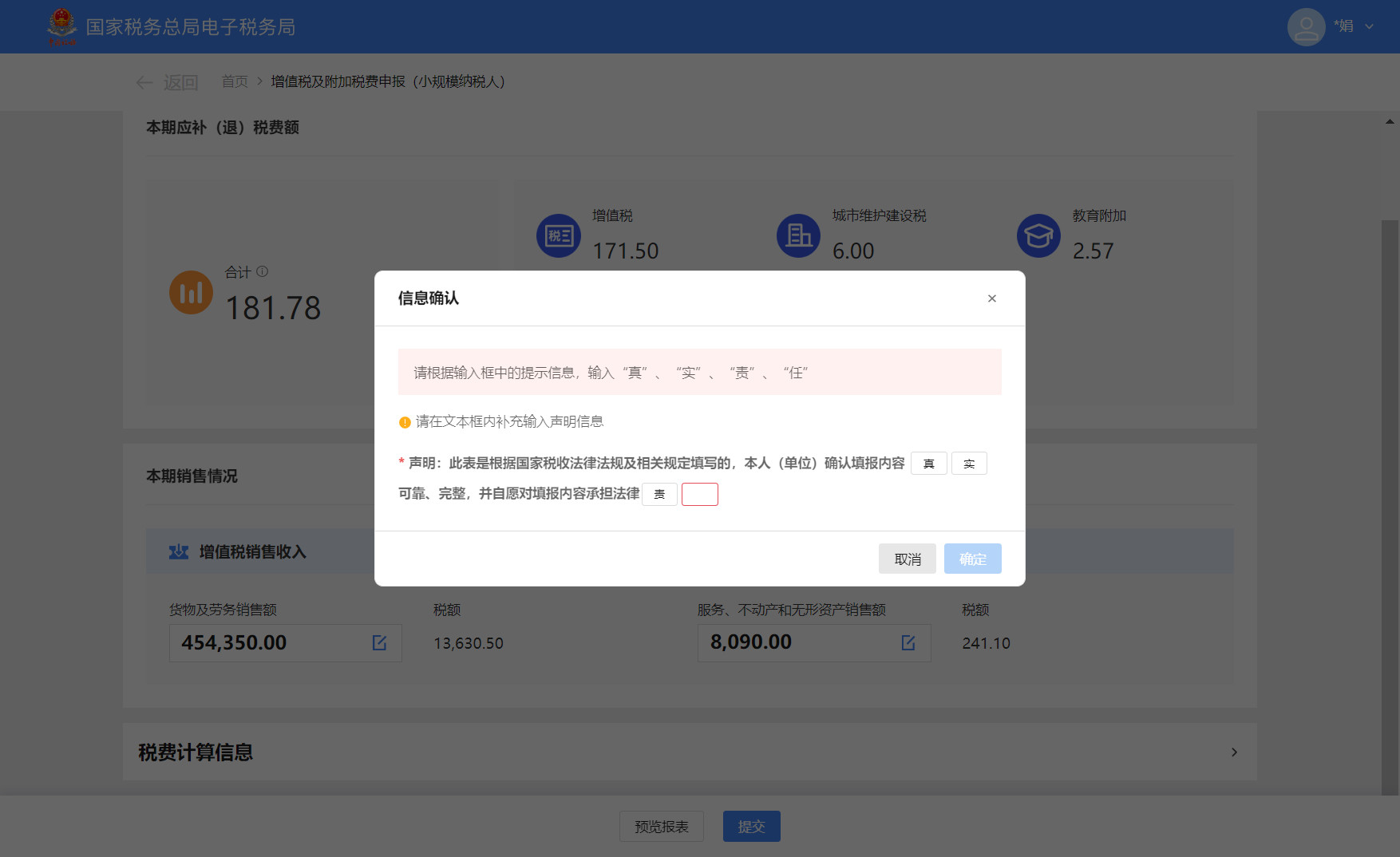Edit the goods and labor sales amount

click(x=379, y=643)
